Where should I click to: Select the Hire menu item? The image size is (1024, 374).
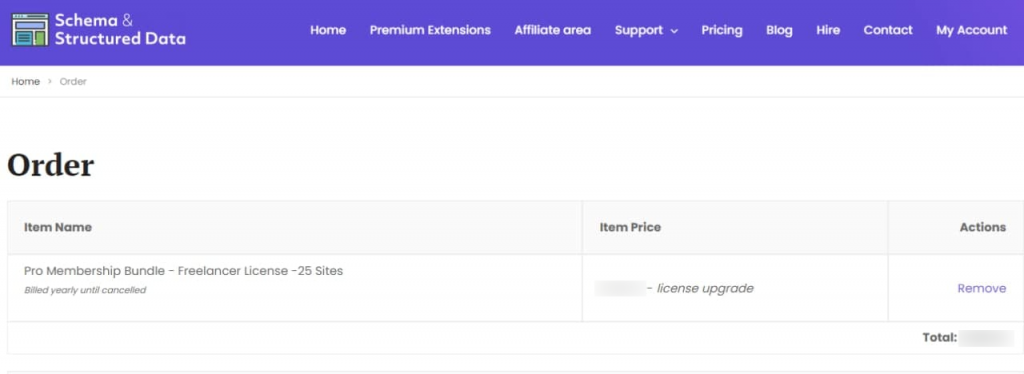[828, 30]
